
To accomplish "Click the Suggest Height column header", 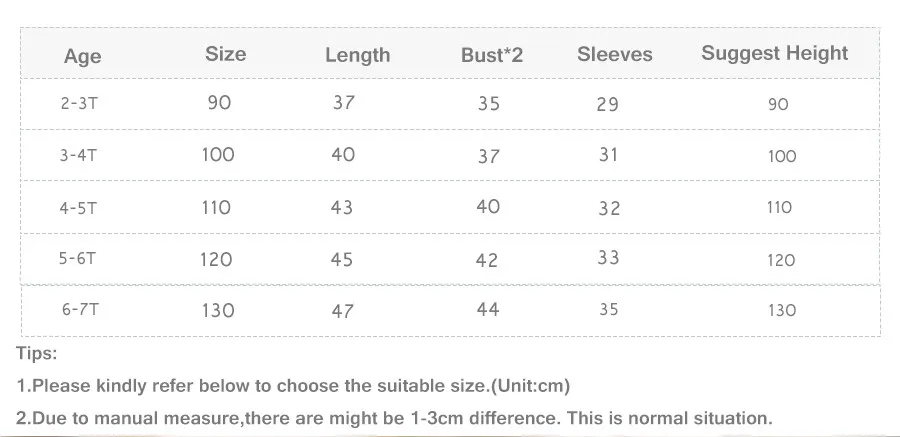I will click(774, 53).
